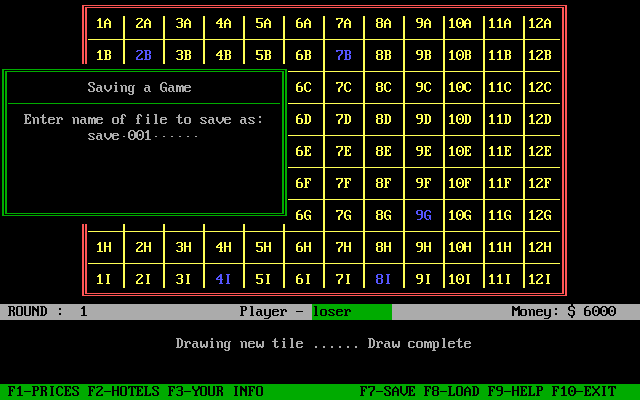Click the 'Money: $ 6000' status
The width and height of the screenshot is (640, 400).
564,312
